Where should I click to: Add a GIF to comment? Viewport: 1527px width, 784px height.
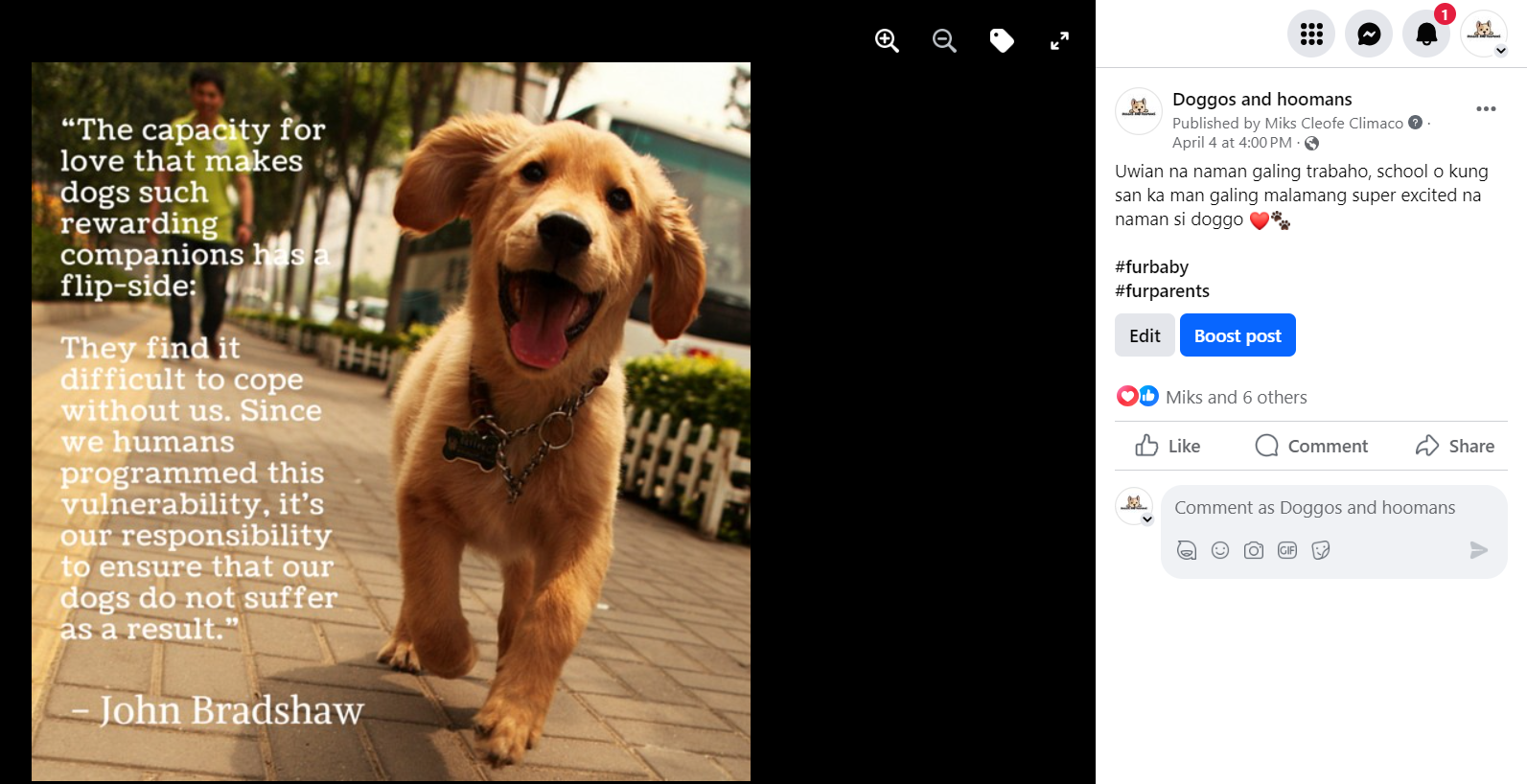tap(1287, 550)
